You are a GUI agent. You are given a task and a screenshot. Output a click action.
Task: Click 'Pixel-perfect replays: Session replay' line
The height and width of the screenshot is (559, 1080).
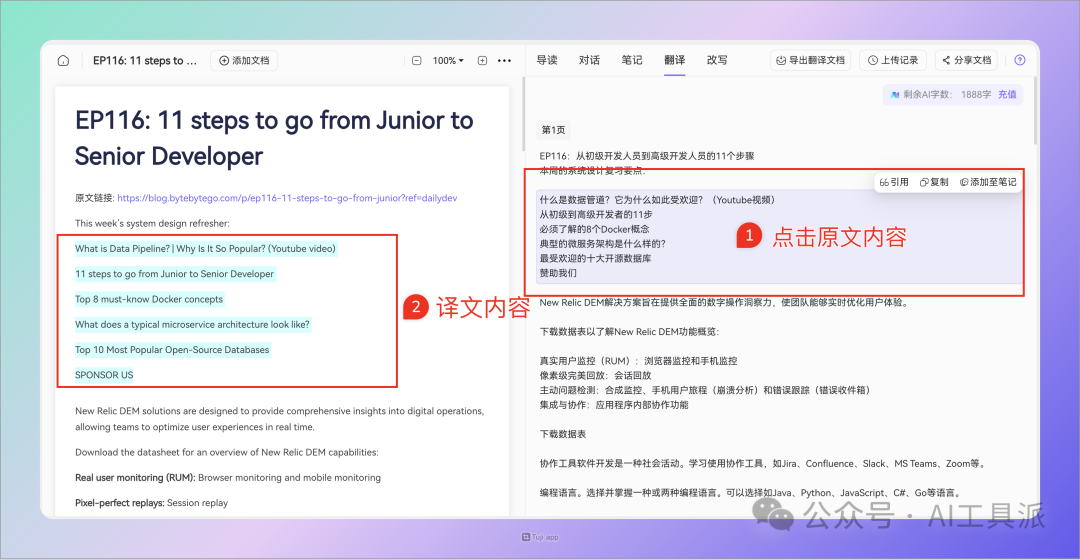click(x=152, y=503)
